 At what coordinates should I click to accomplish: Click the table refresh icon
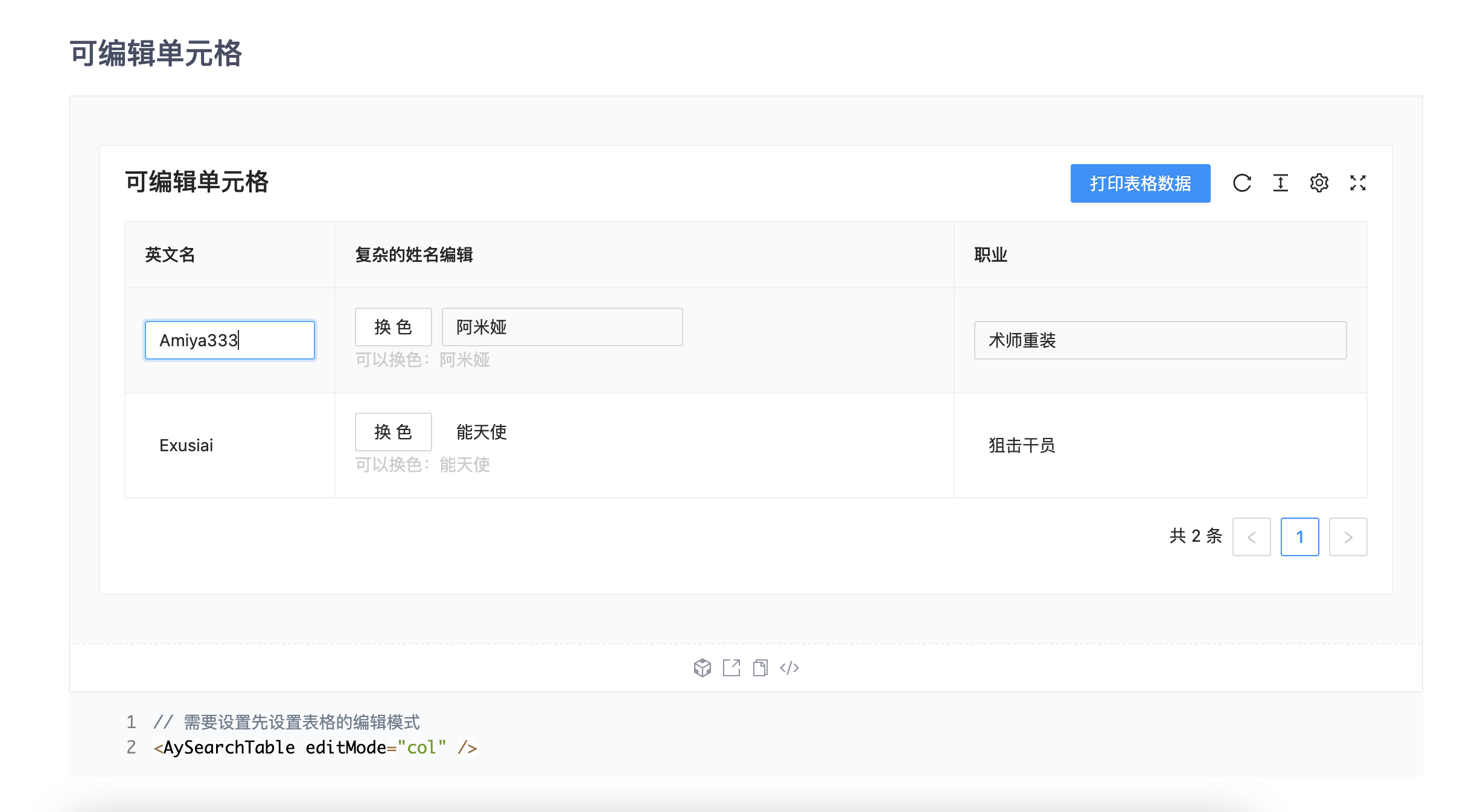tap(1241, 183)
